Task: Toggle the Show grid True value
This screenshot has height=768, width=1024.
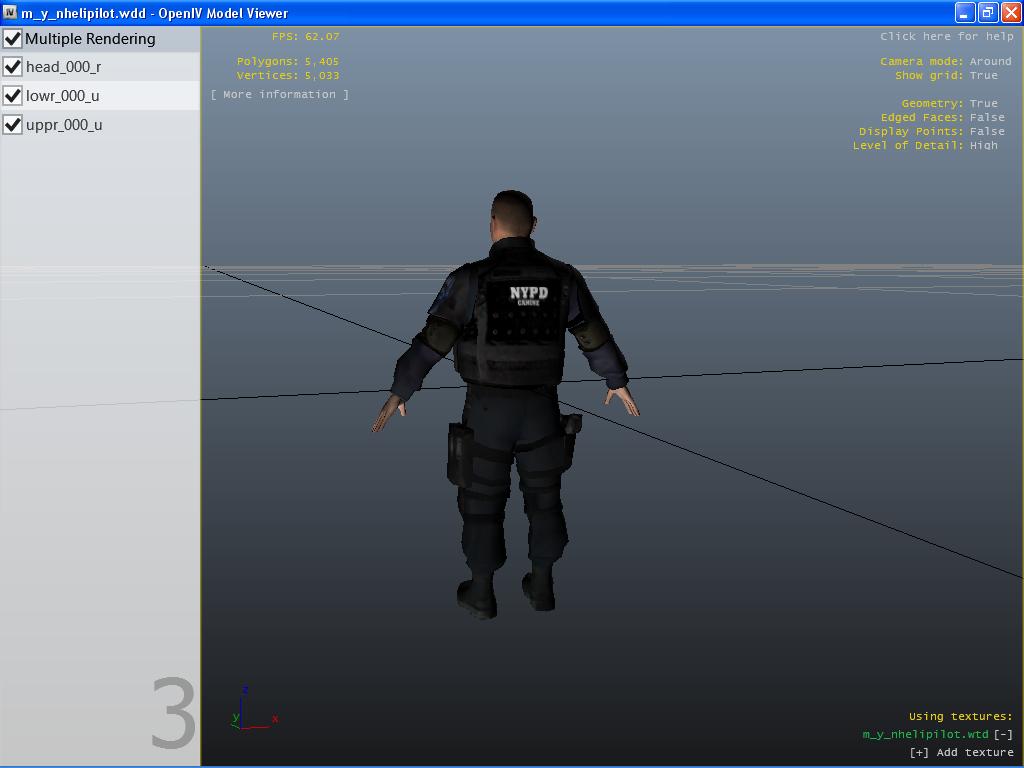Action: 983,75
